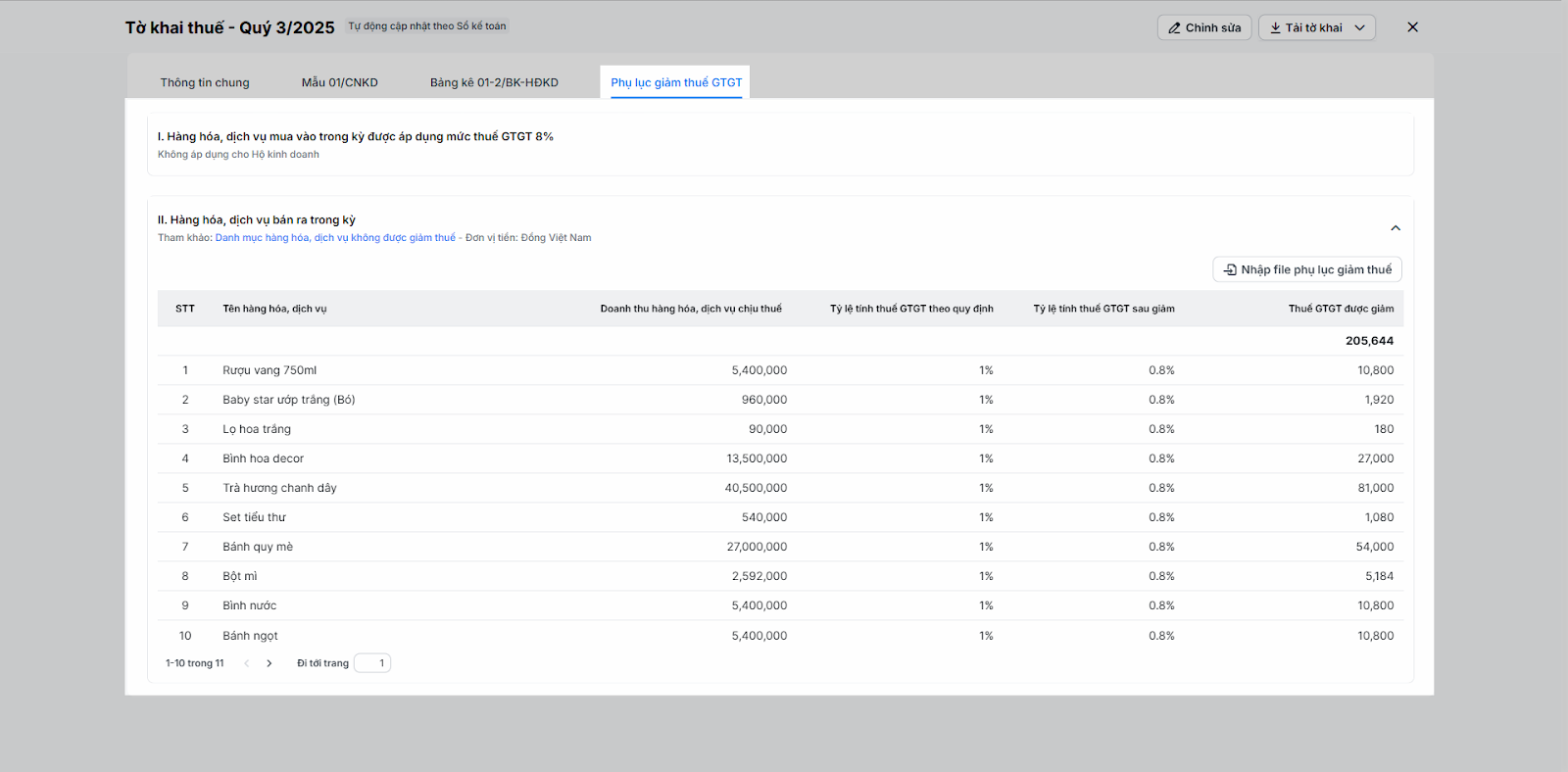This screenshot has height=772, width=1568.
Task: Expand section I about 8% GTGT purchases
Action: point(356,137)
